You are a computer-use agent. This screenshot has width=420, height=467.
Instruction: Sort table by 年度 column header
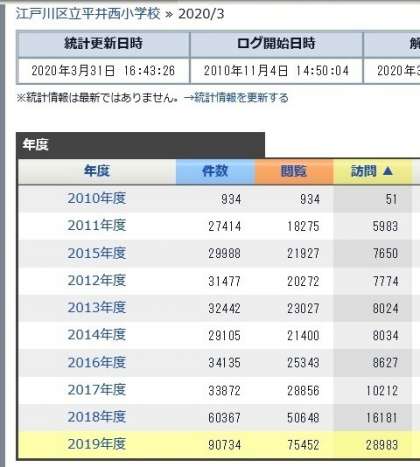[x=97, y=171]
